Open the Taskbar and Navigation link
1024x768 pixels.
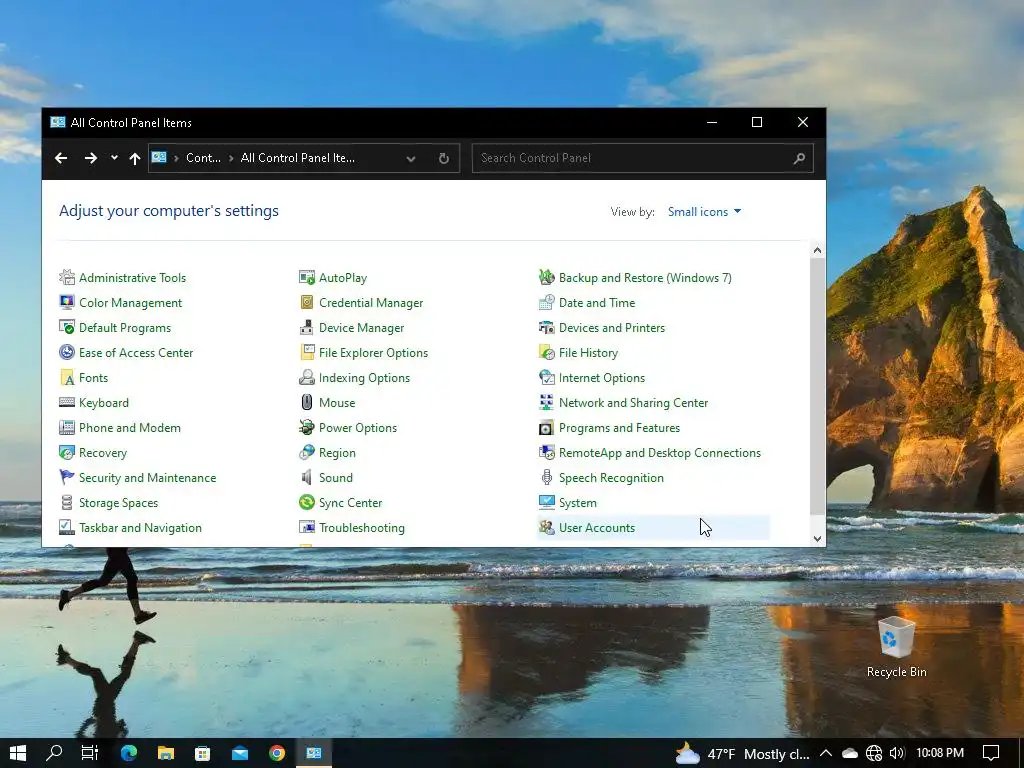tap(140, 528)
